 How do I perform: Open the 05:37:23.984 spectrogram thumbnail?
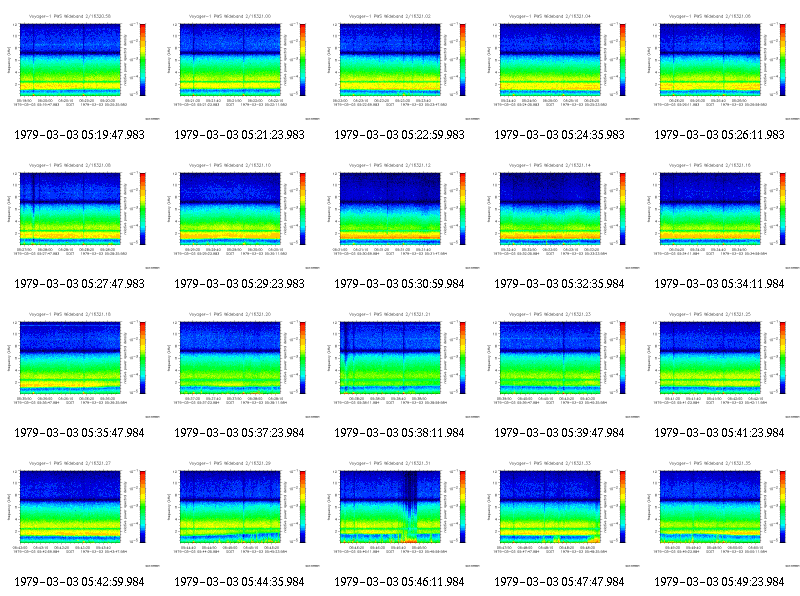(x=240, y=363)
